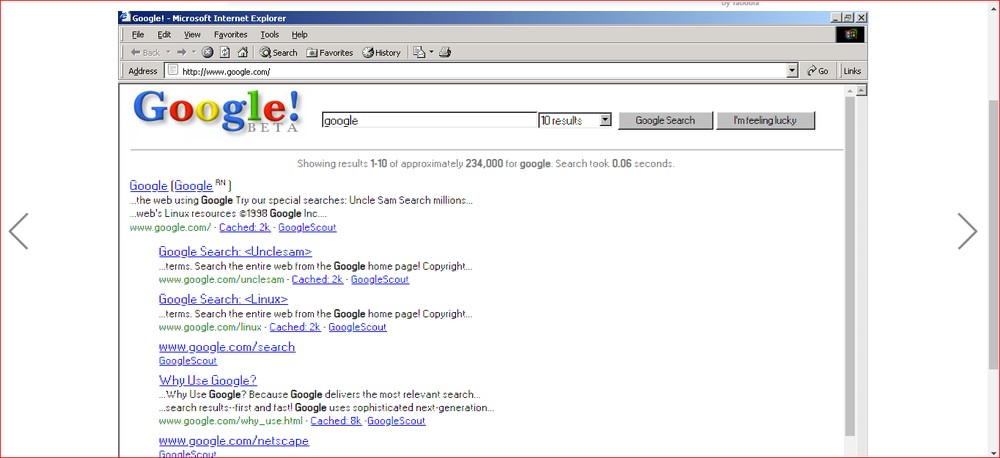Click the Forward arrow in IE toolbar
Screen dimensions: 1000x458
tap(182, 52)
